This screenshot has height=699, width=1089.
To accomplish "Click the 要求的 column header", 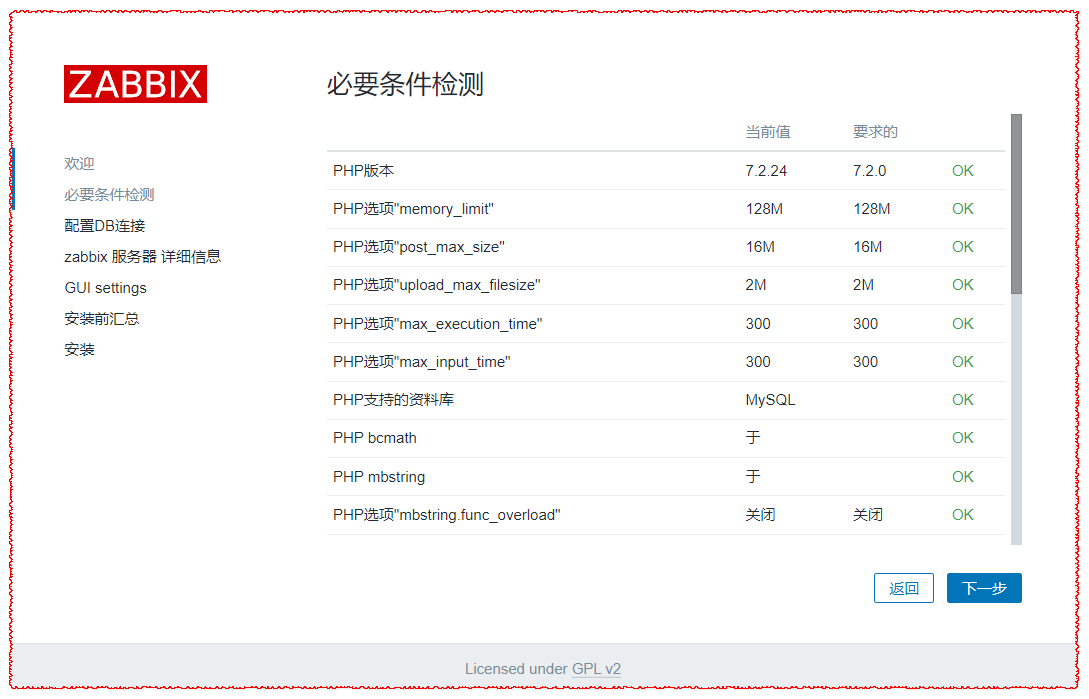I will point(875,132).
